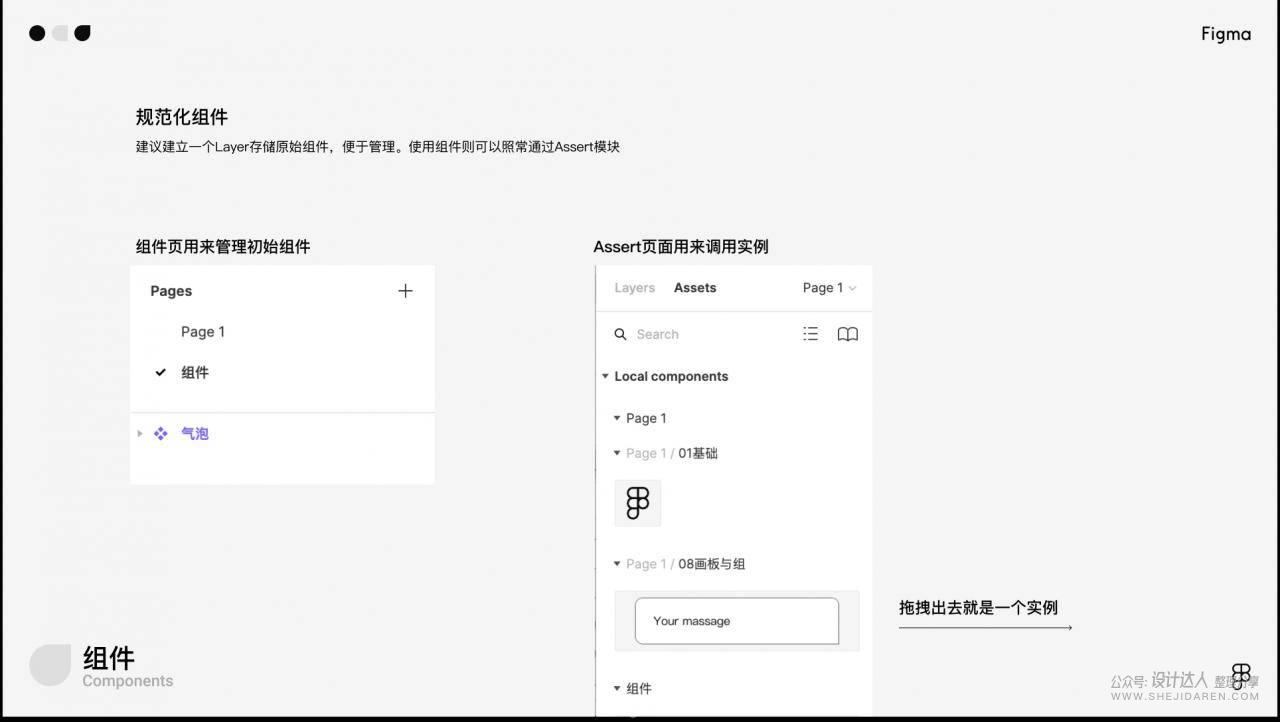Collapse the Page 1 / 08画板与组 group
Image resolution: width=1280 pixels, height=722 pixels.
tap(617, 564)
